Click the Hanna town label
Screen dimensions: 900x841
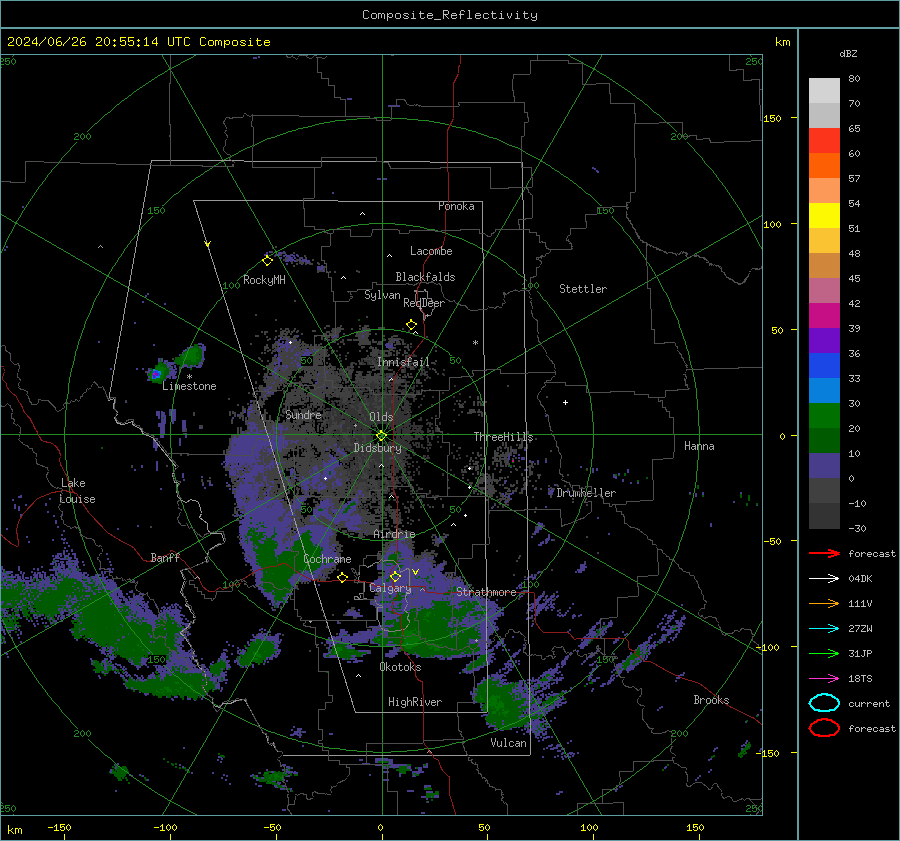coord(699,446)
